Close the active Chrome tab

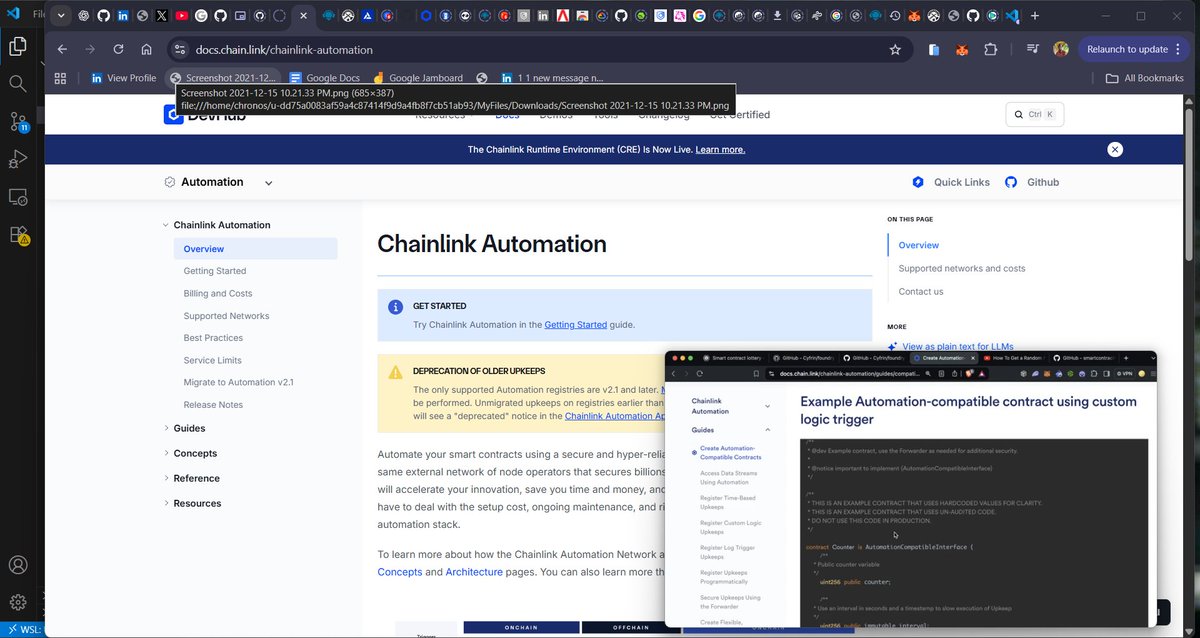pos(304,16)
